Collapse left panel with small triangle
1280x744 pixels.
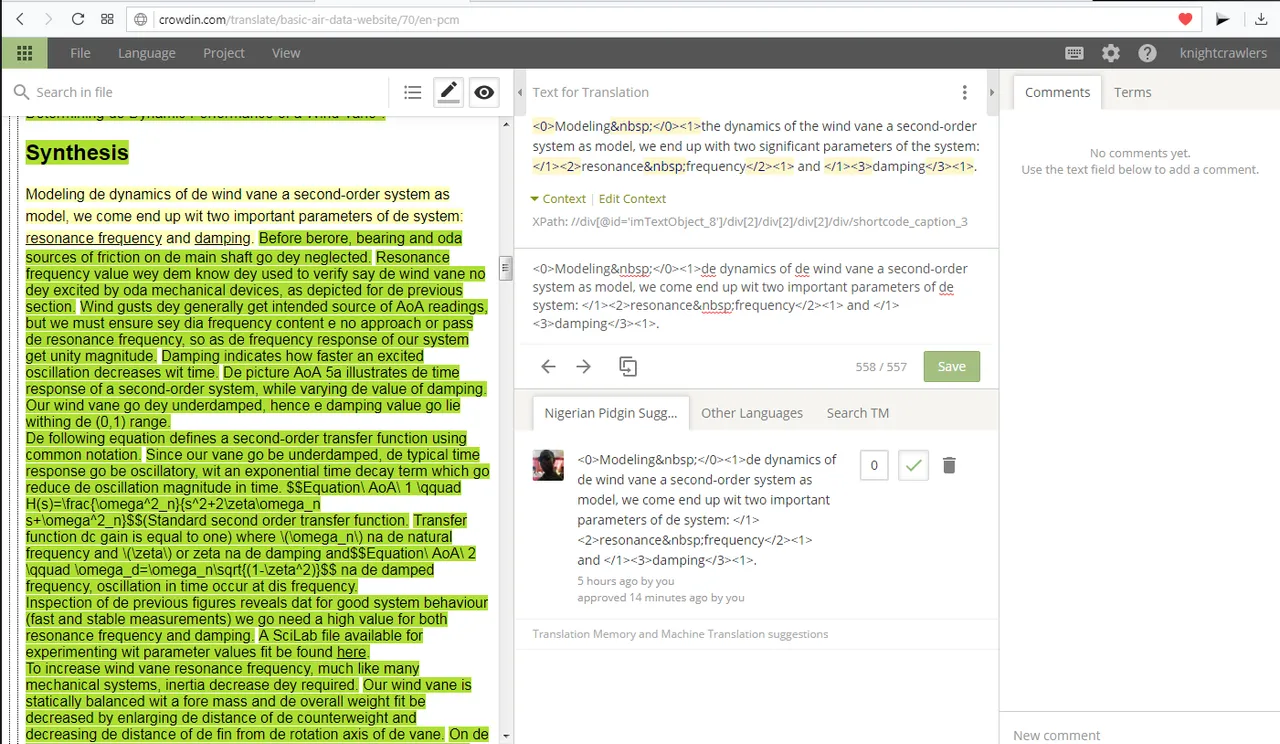pos(520,92)
